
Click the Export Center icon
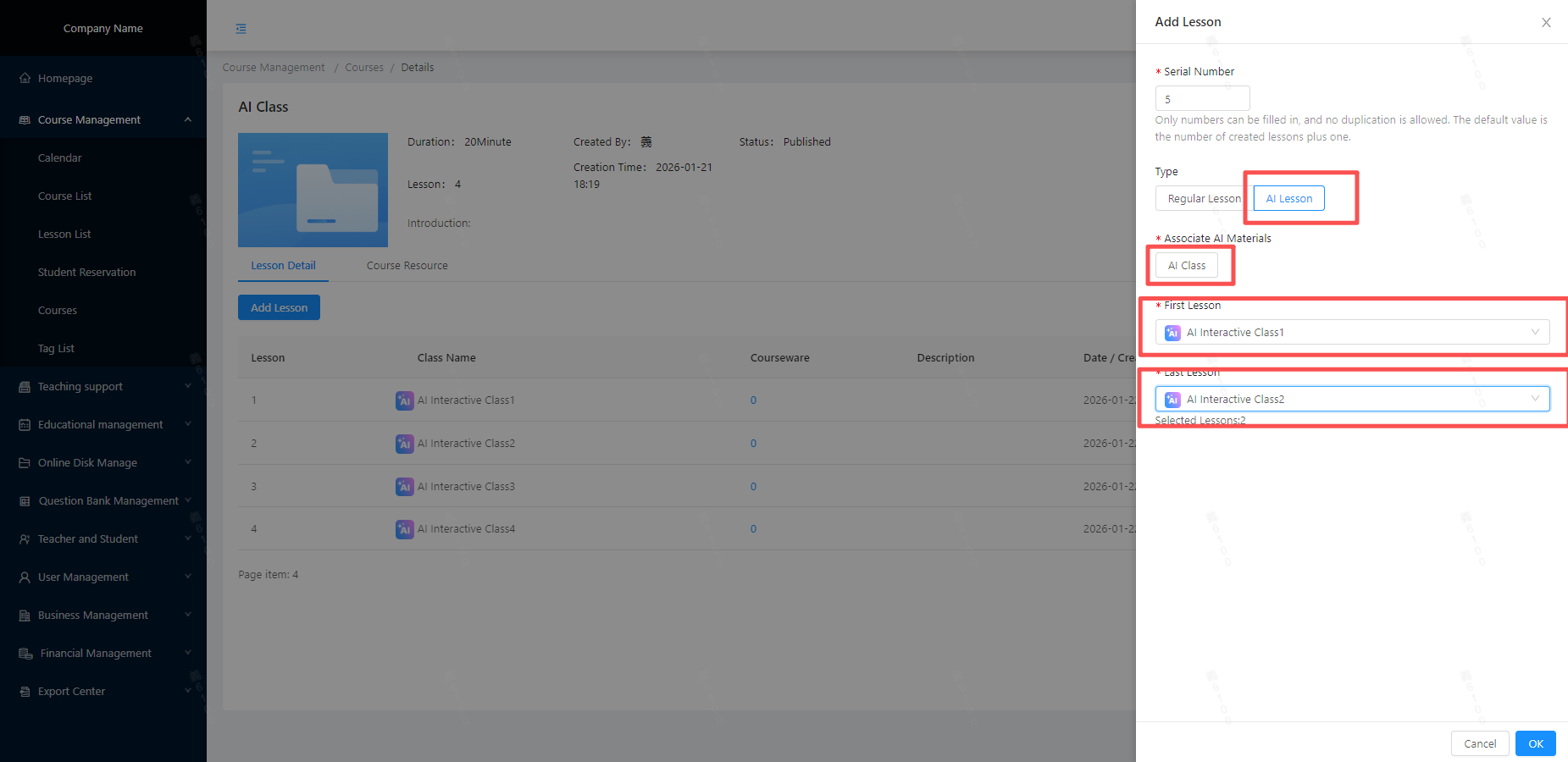(x=25, y=692)
